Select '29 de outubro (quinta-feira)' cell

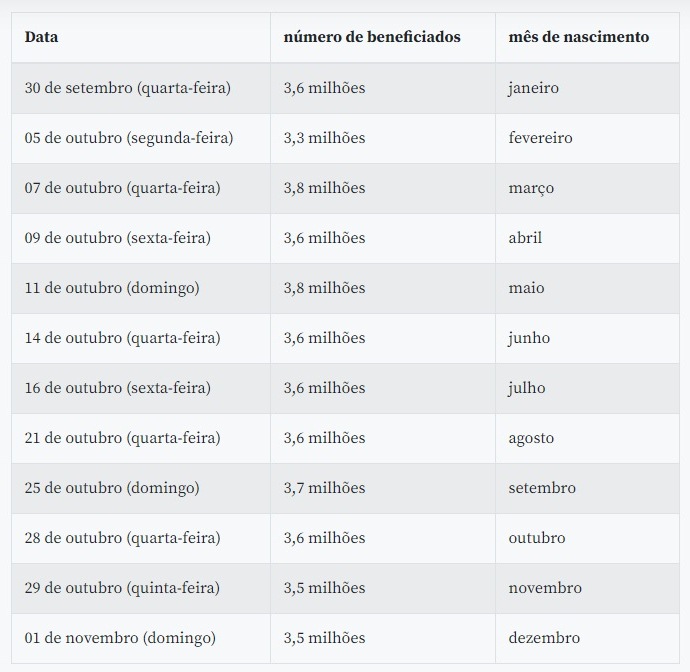coord(141,588)
